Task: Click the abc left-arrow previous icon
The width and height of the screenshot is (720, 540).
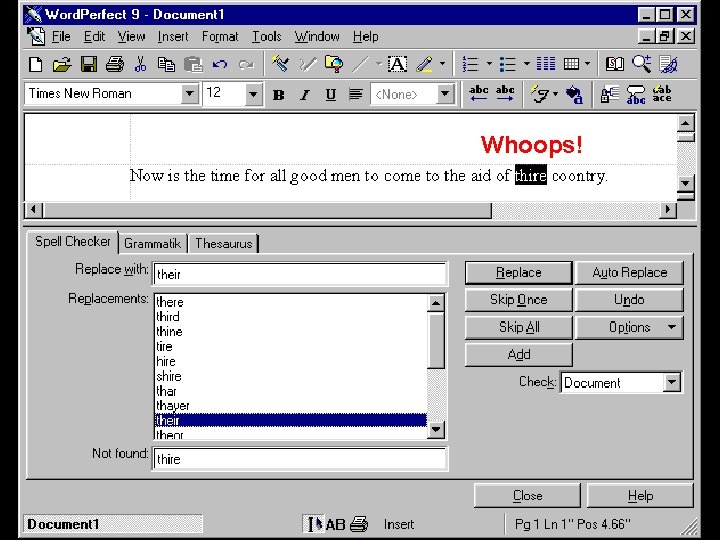Action: (x=478, y=94)
